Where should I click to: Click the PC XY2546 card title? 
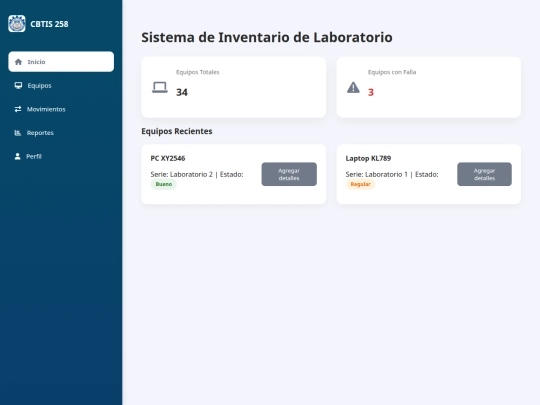[x=168, y=158]
